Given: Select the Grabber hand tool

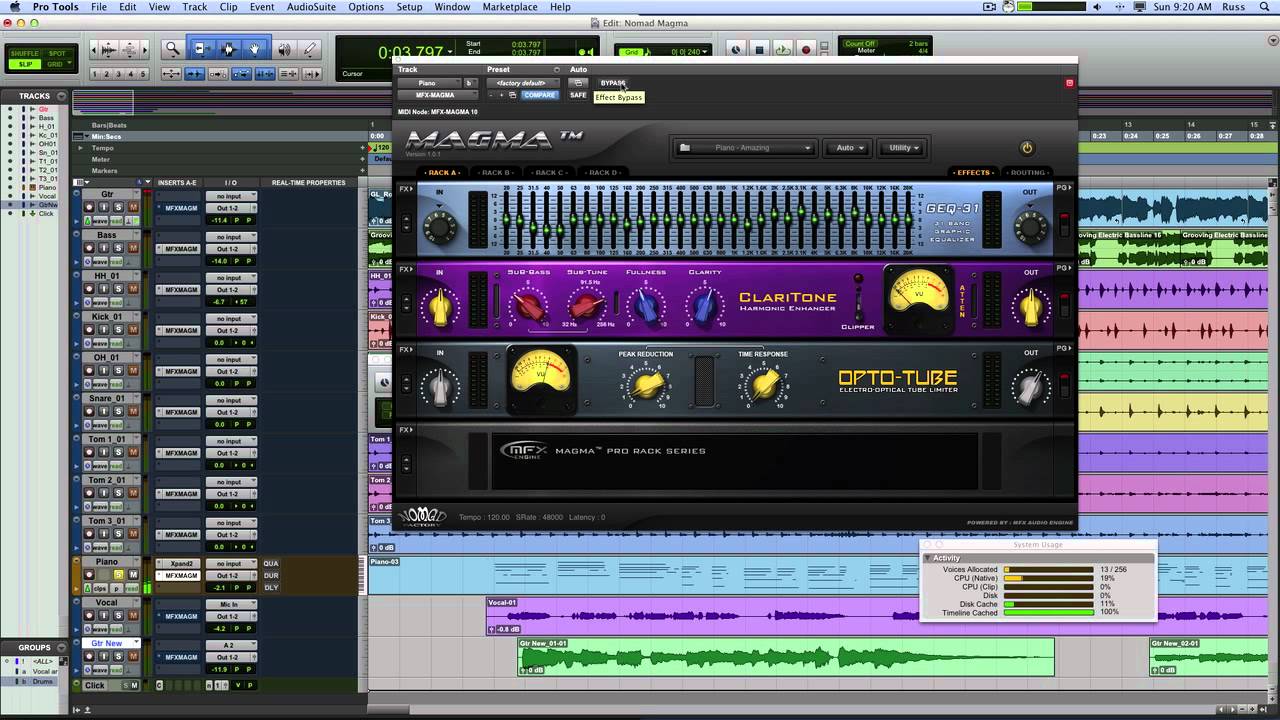Looking at the screenshot, I should (x=254, y=49).
